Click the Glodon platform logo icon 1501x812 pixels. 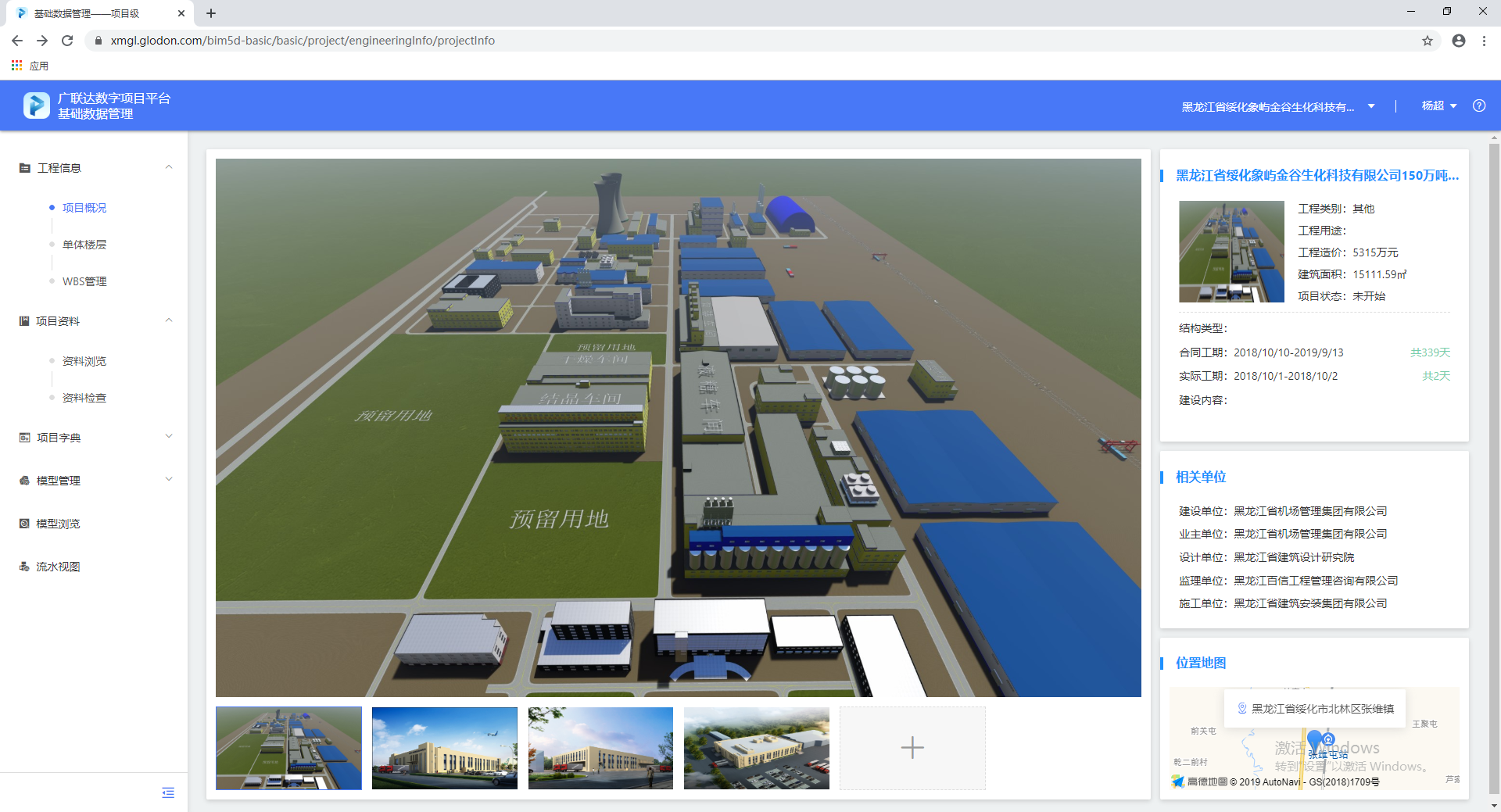point(37,106)
